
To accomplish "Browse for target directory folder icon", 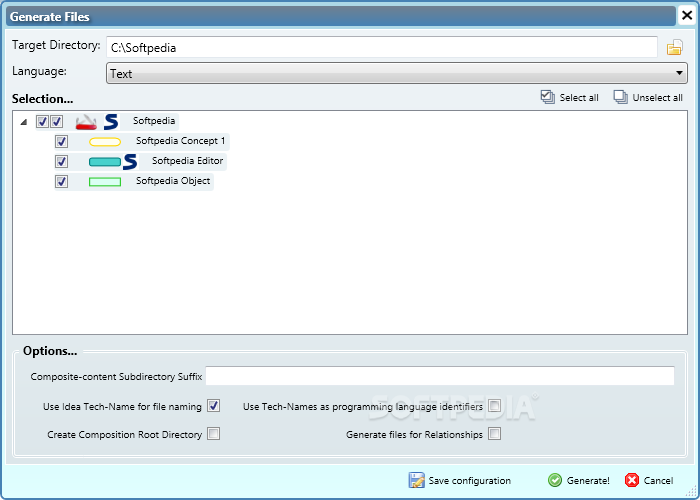I will [x=675, y=47].
